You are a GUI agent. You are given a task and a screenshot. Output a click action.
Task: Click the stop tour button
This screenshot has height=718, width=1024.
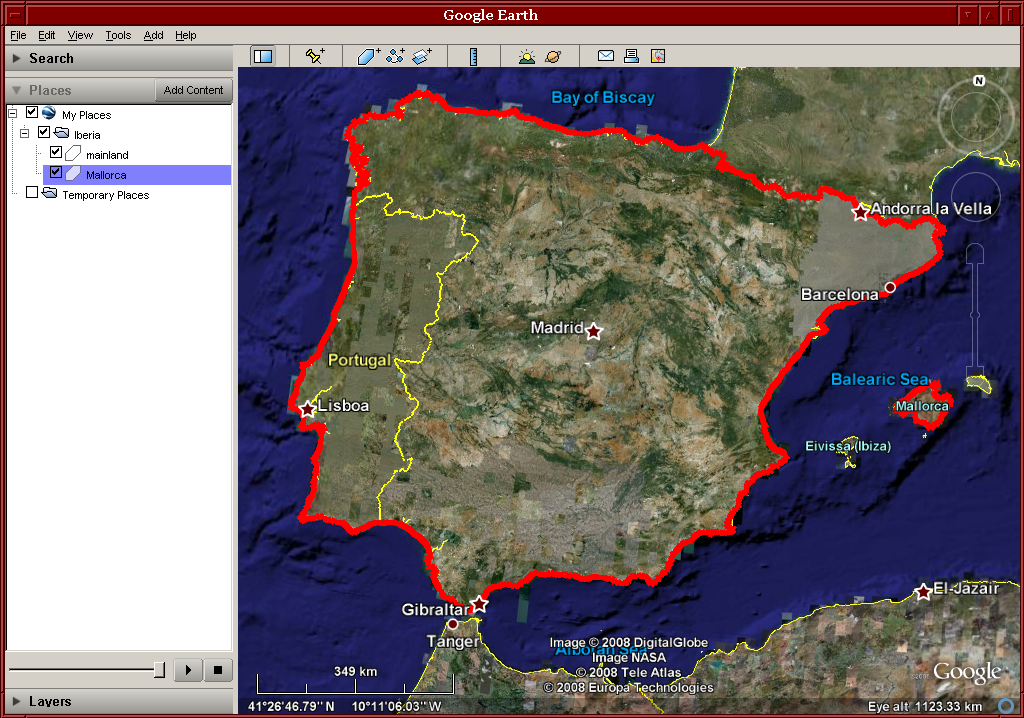[x=218, y=670]
